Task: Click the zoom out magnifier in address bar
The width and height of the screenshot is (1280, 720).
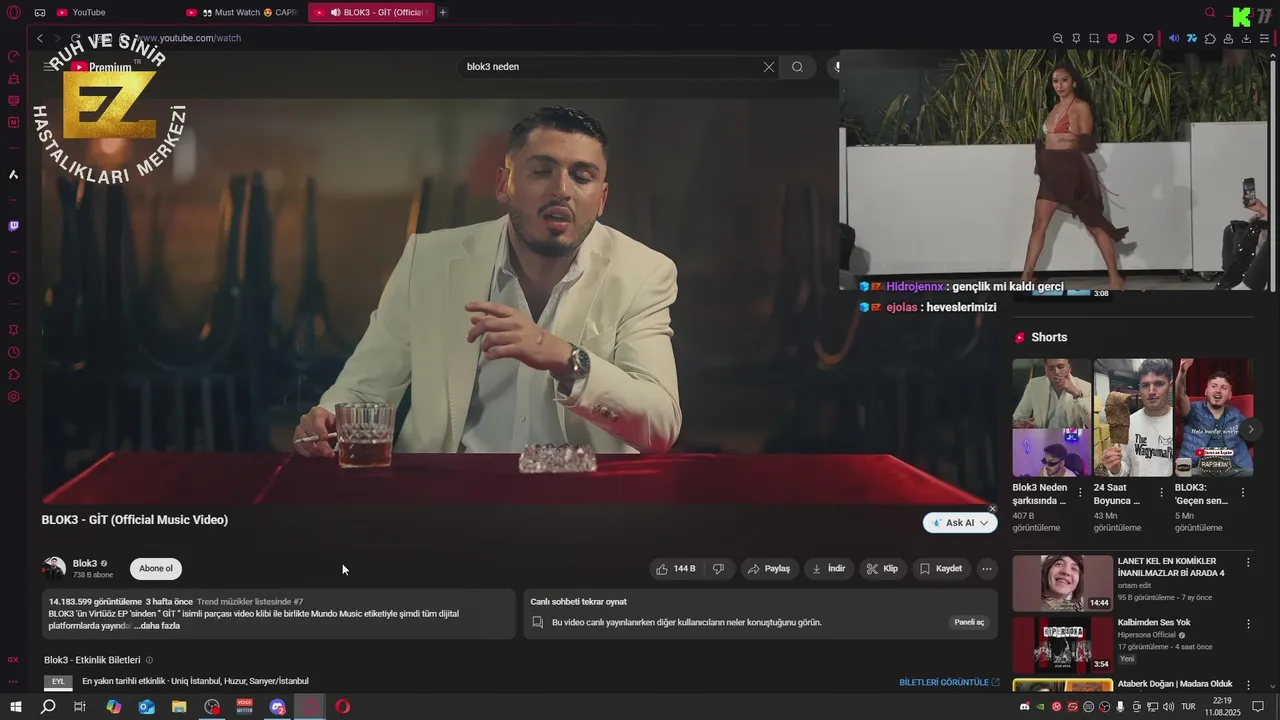Action: 1058,38
